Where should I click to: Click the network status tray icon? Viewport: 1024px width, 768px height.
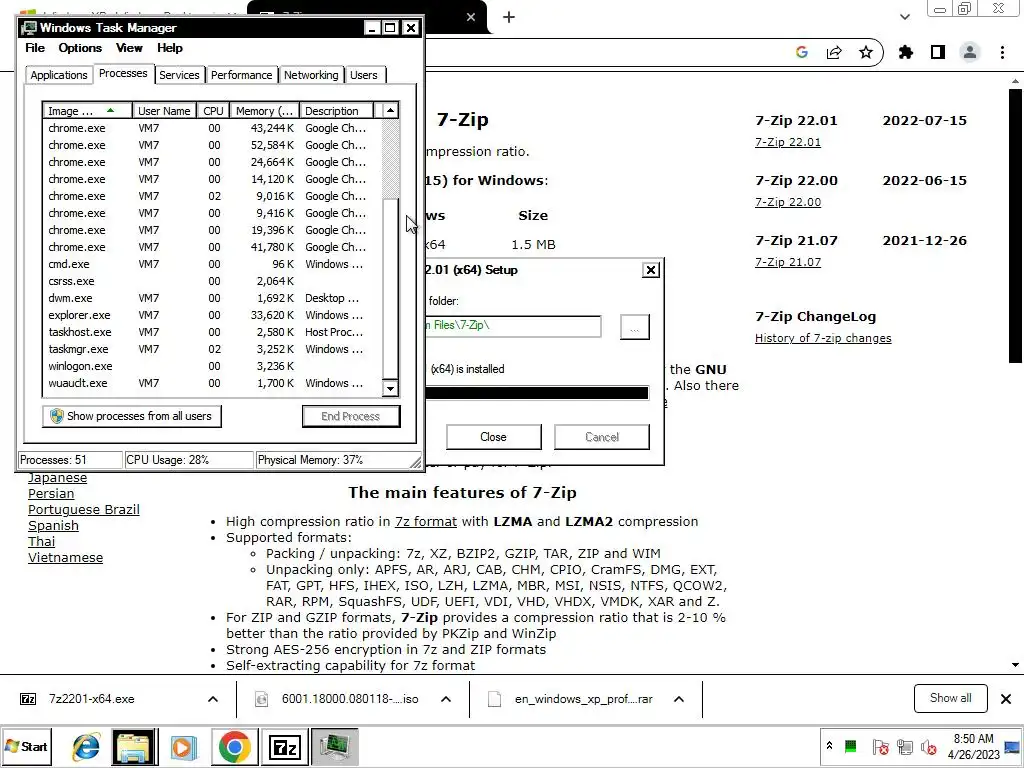pyautogui.click(x=904, y=746)
